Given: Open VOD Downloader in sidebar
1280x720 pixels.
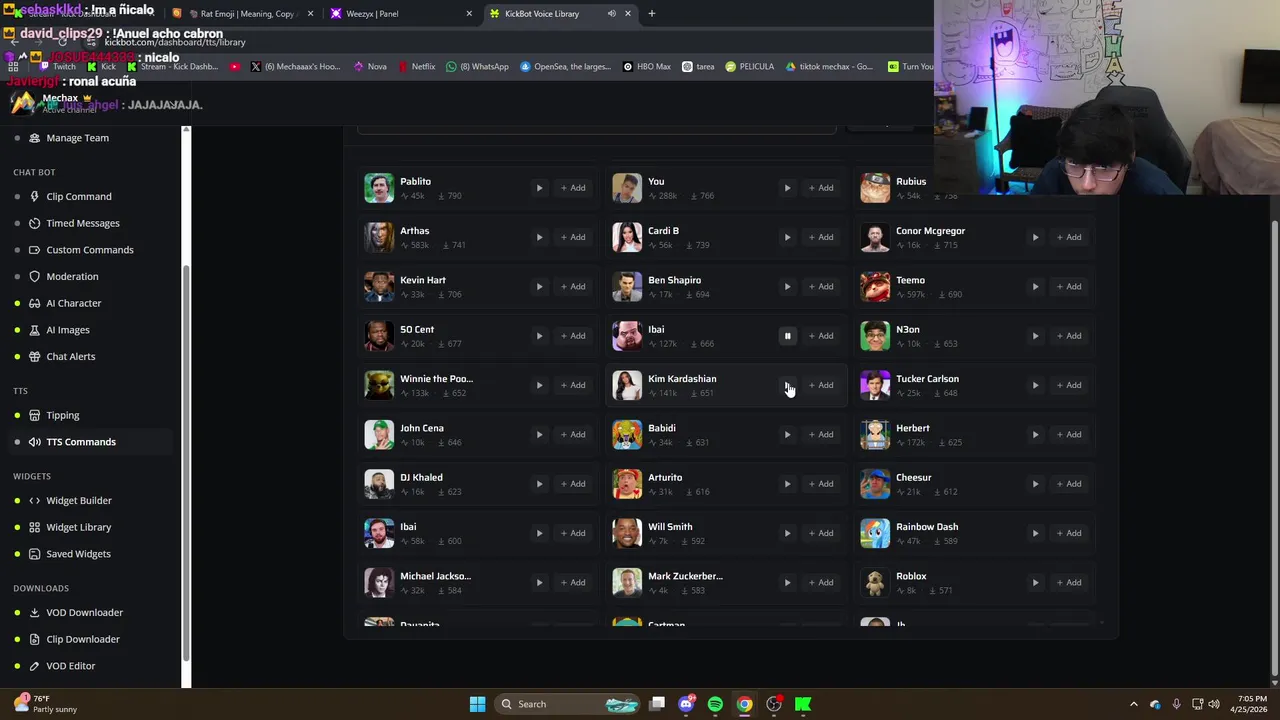Looking at the screenshot, I should 84,612.
